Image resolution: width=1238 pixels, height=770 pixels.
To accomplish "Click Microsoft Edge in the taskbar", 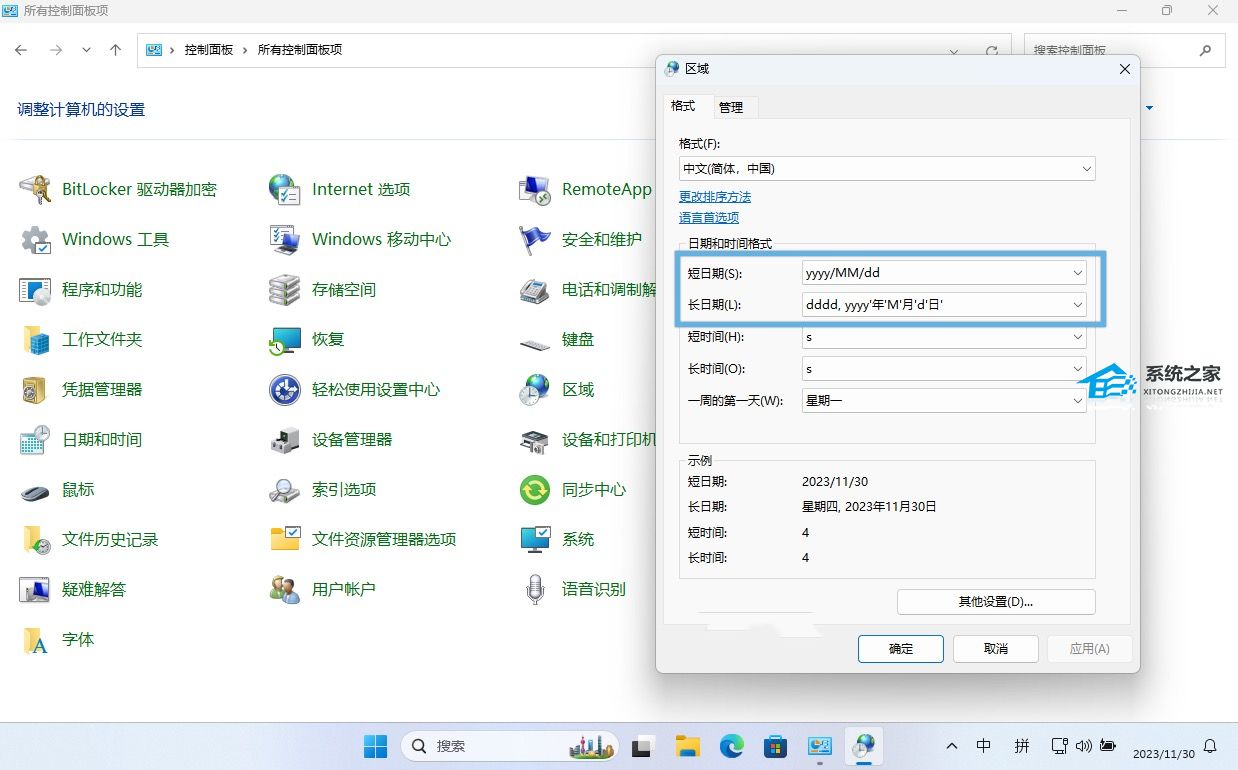I will (731, 746).
